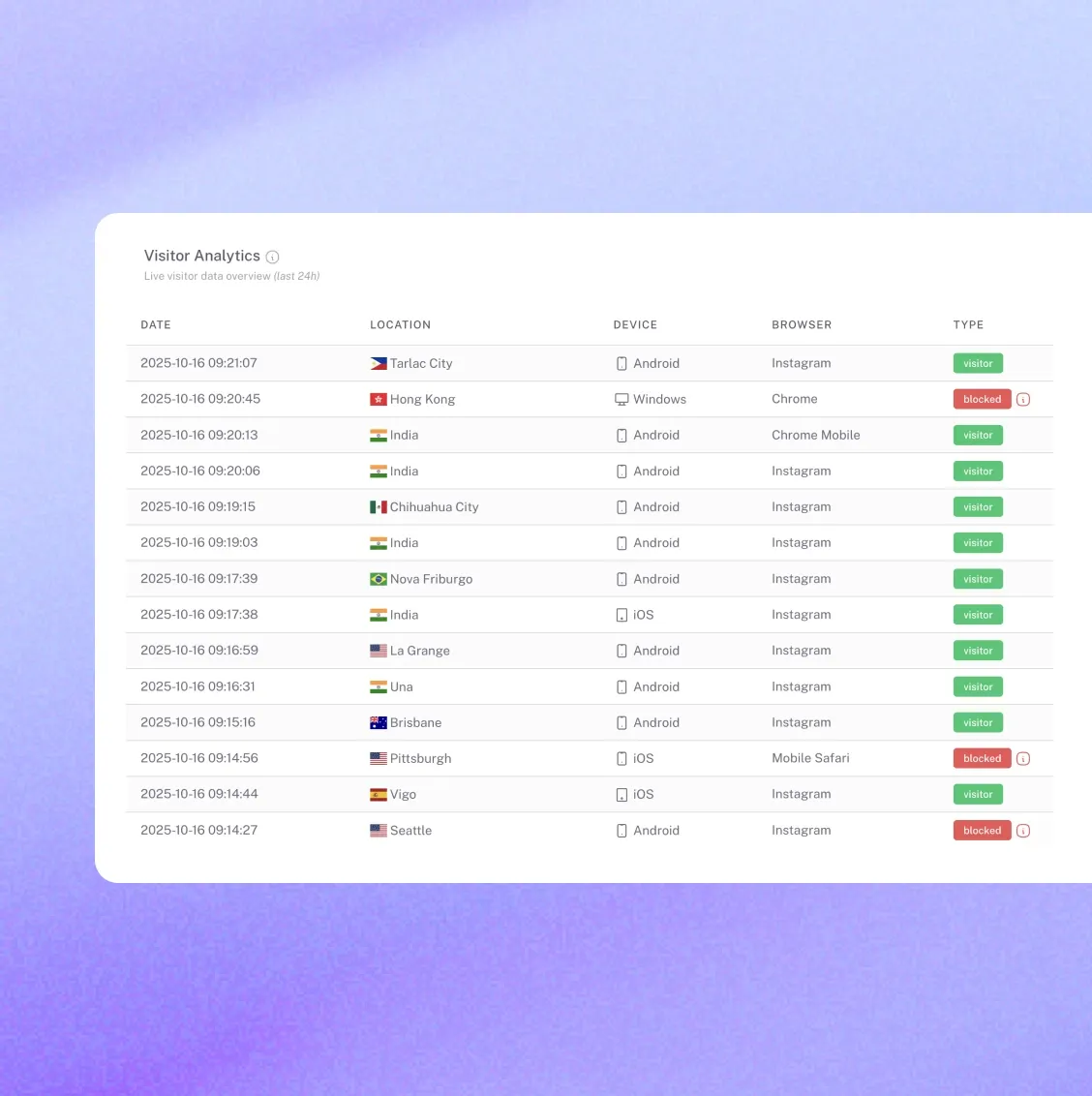Click the Nova Friburgo location text
The height and width of the screenshot is (1096, 1092).
[x=432, y=579]
